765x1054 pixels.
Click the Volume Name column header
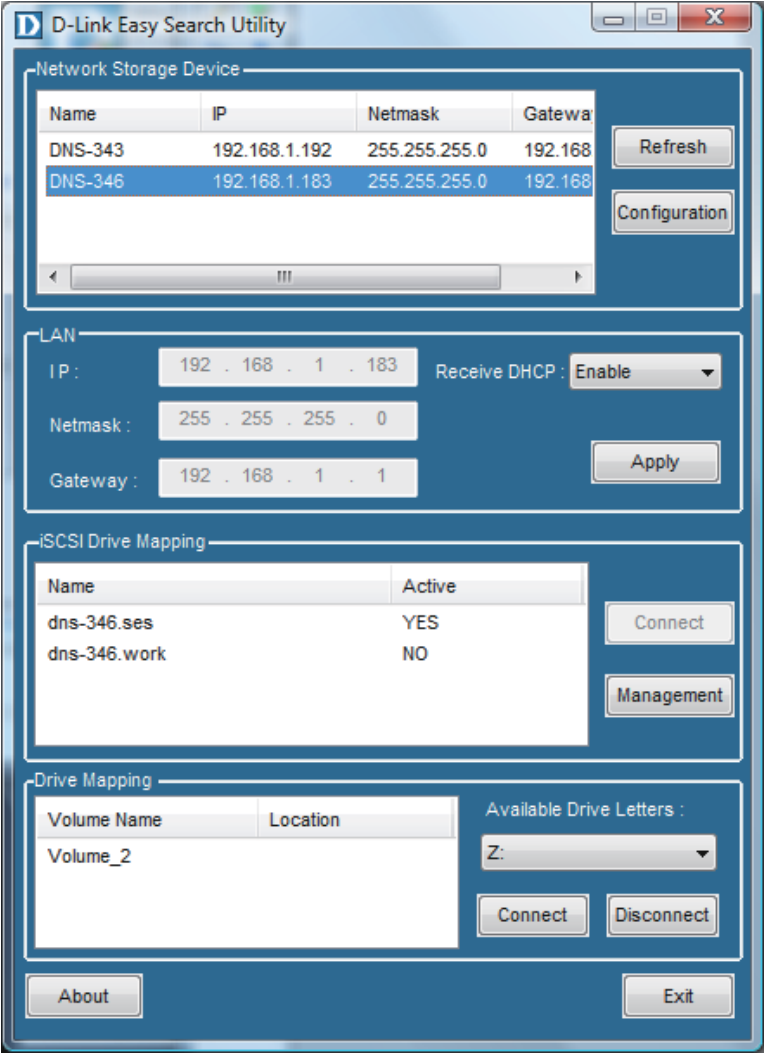(147, 819)
